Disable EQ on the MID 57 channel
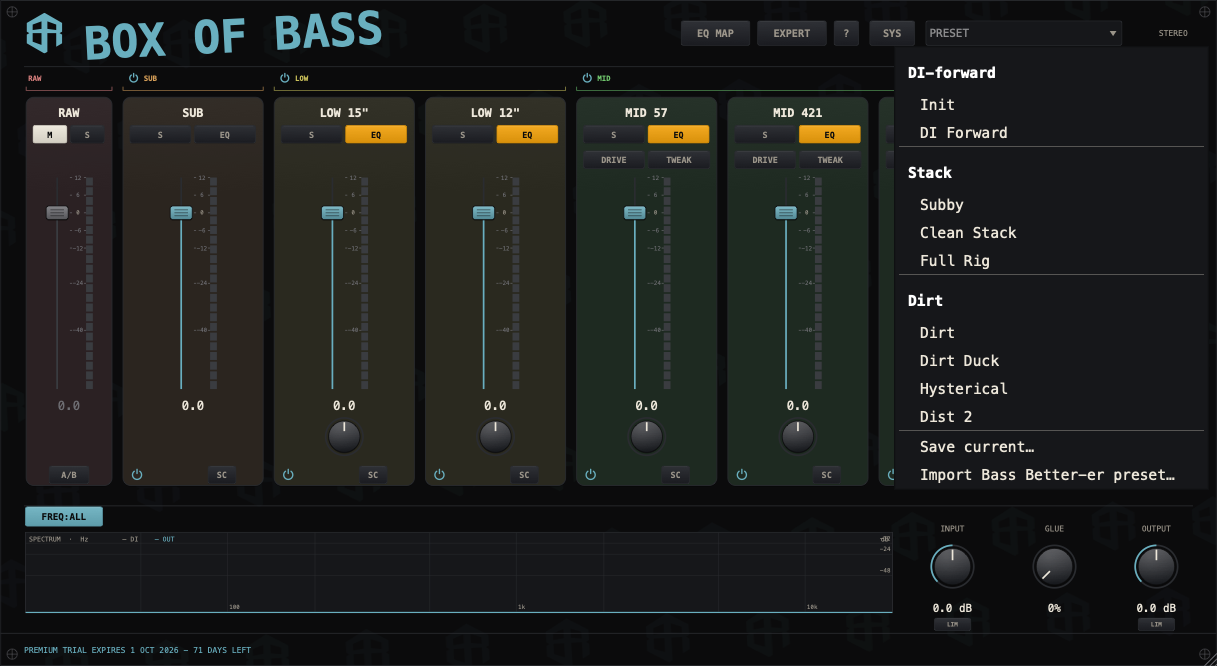The height and width of the screenshot is (666, 1217). click(x=678, y=135)
